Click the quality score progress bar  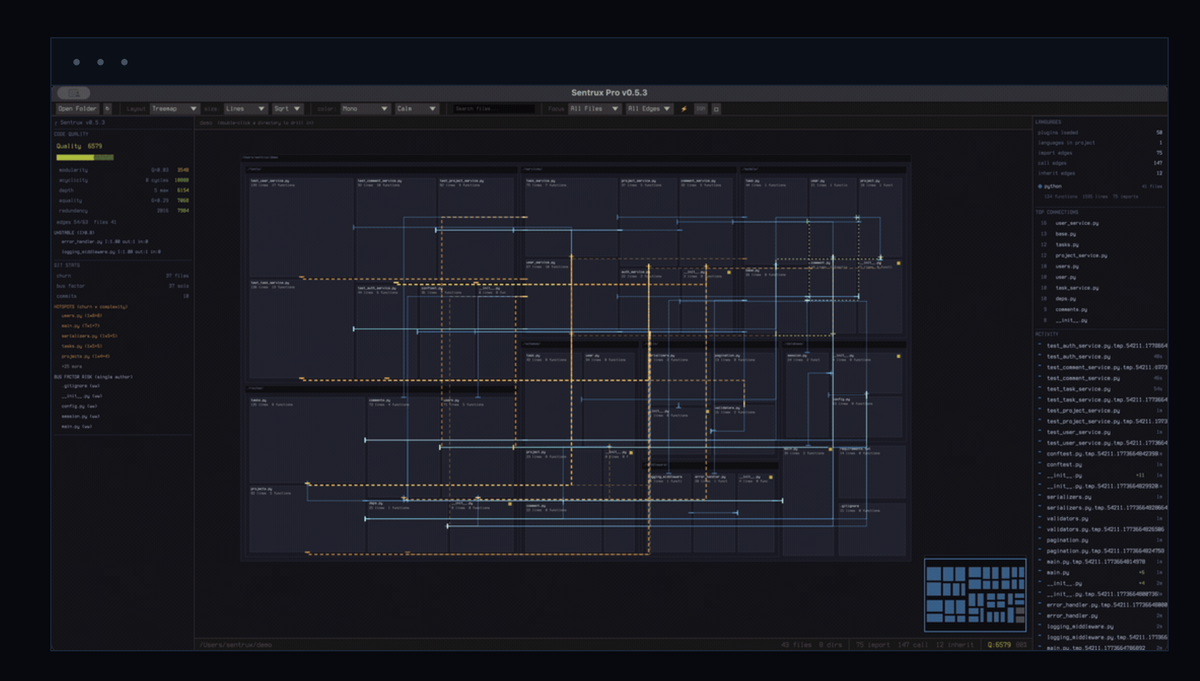85,157
